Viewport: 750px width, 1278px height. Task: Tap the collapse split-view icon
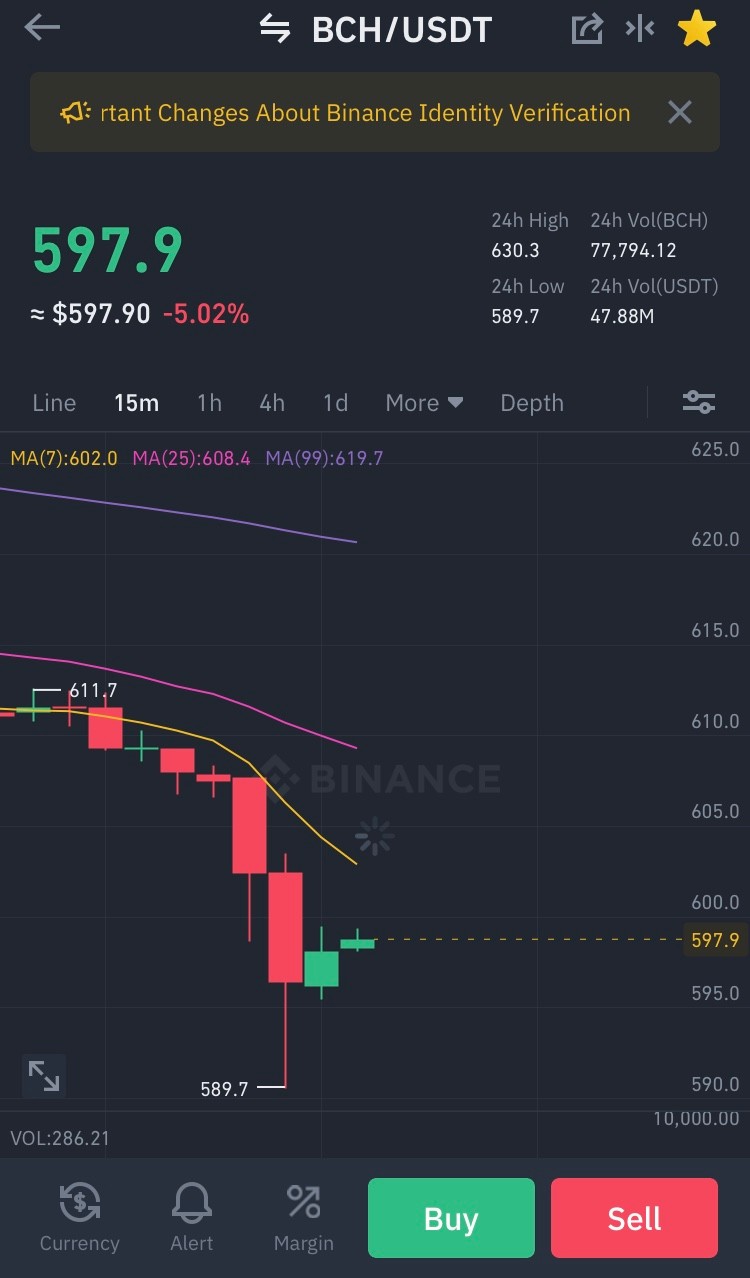(x=640, y=28)
